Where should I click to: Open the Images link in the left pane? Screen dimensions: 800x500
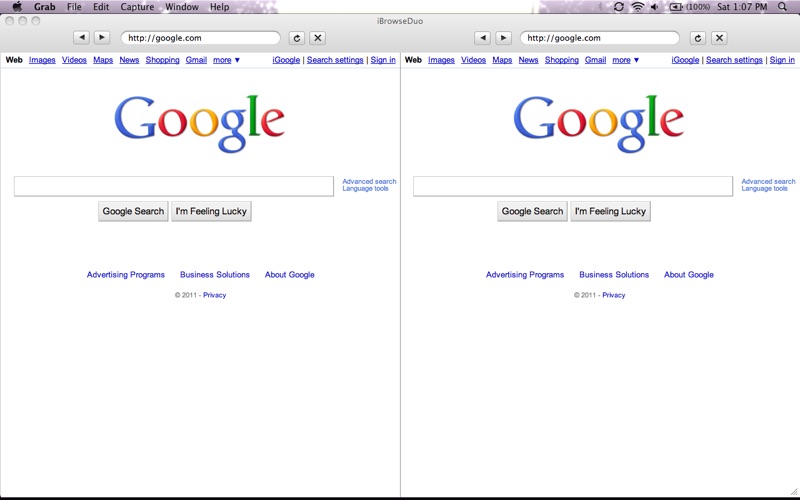pyautogui.click(x=42, y=60)
